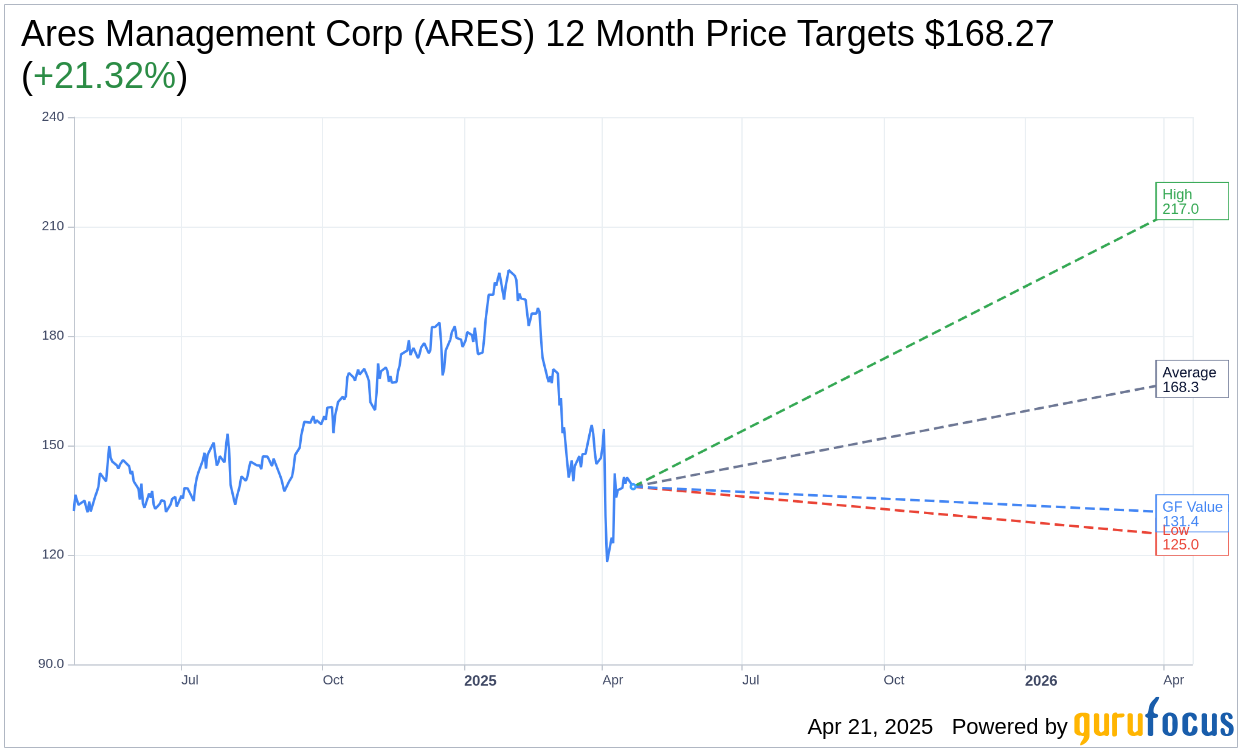The width and height of the screenshot is (1242, 752).
Task: Click the Apr 21, 2025 date text
Action: click(x=870, y=727)
